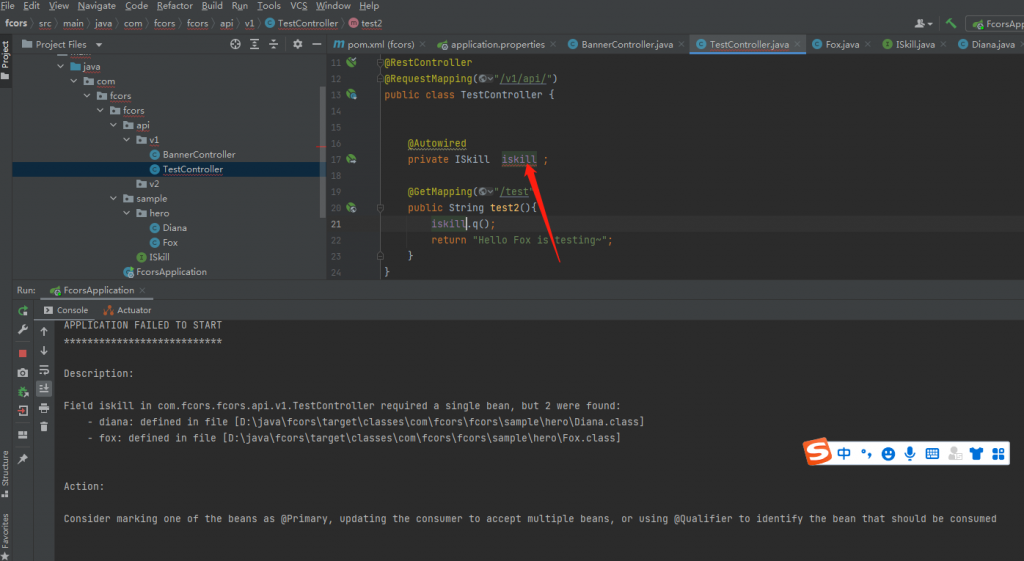
Task: Pin the run tab with the pin icon
Action: (x=23, y=459)
